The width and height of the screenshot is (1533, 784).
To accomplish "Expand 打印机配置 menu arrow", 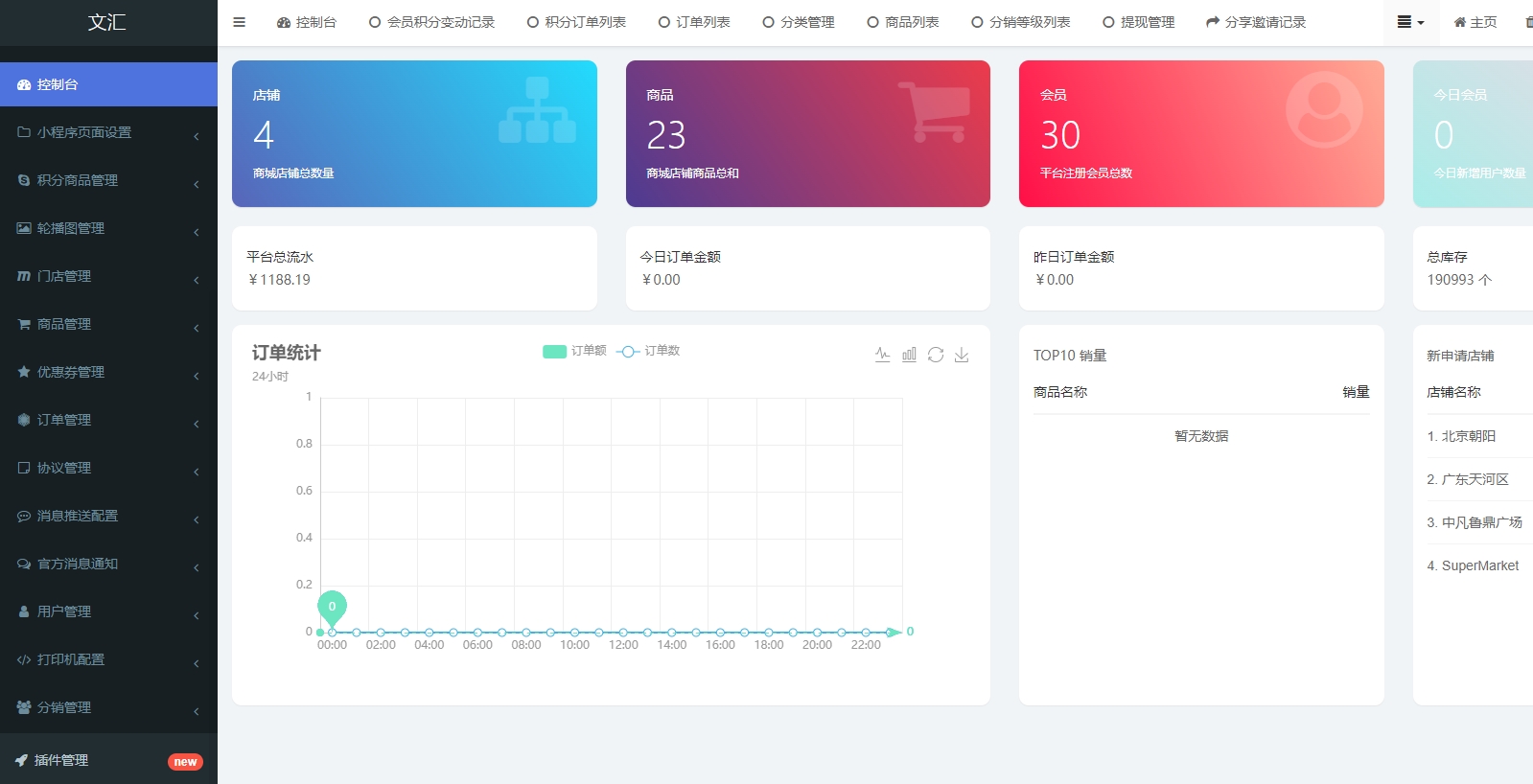I will 196,663.
